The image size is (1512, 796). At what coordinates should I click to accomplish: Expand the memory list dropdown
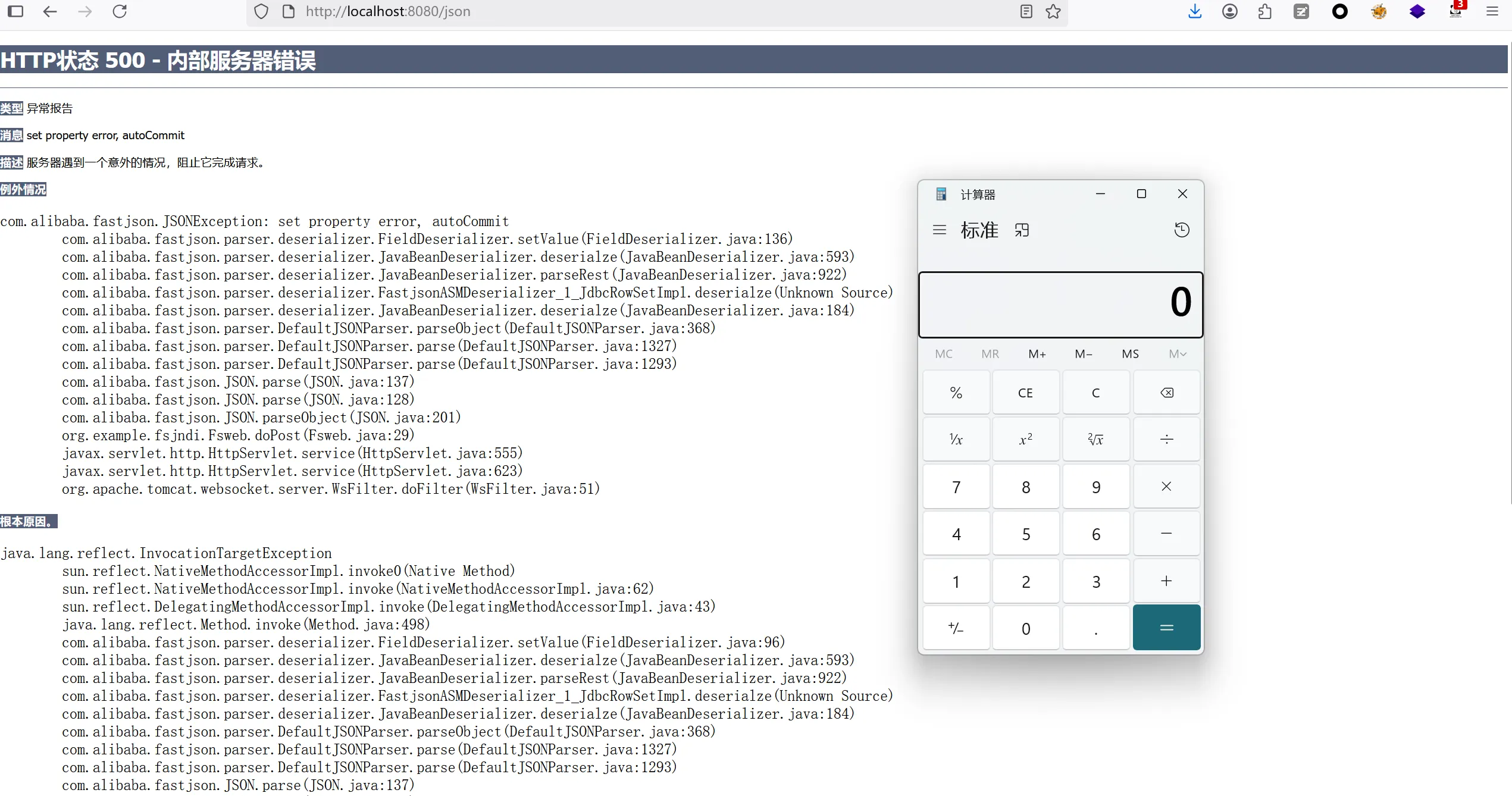click(1177, 354)
